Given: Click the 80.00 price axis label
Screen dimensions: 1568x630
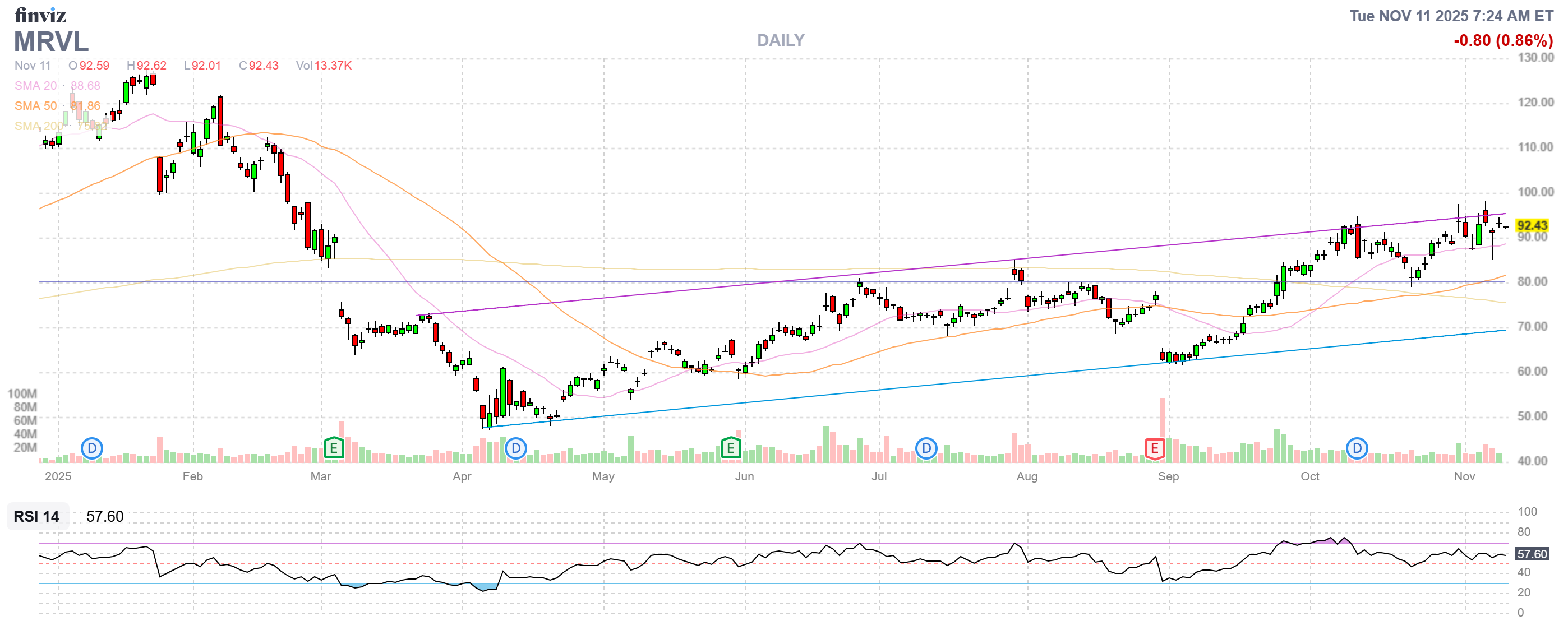Looking at the screenshot, I should [1533, 281].
